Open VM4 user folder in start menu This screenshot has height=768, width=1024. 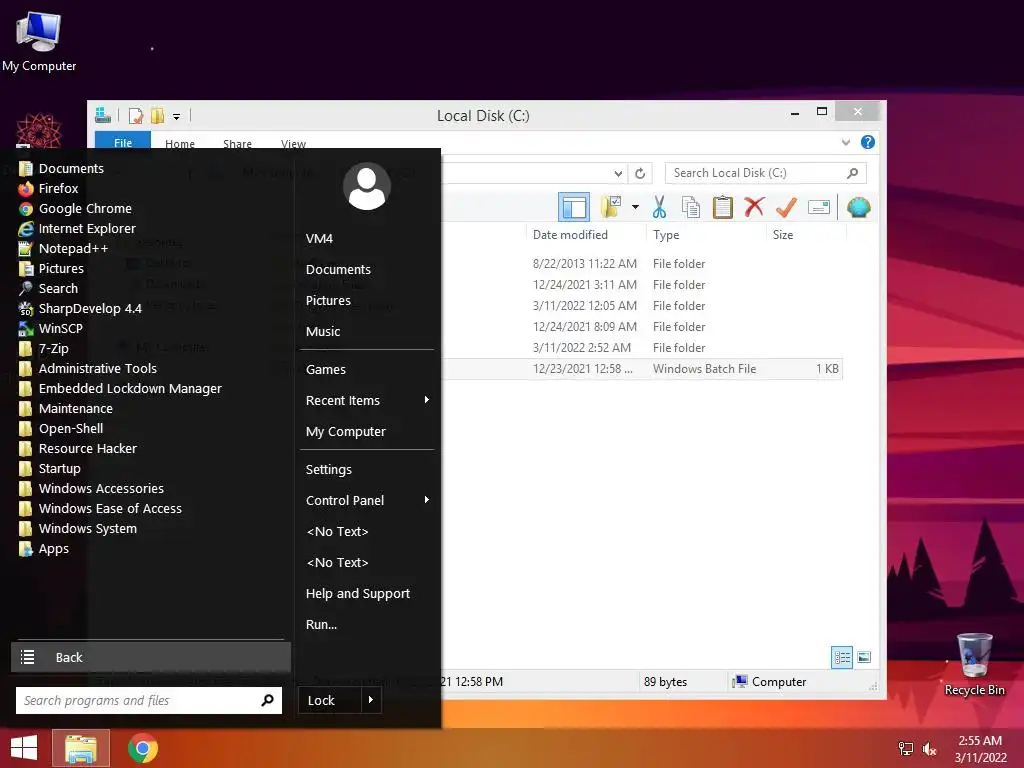(x=319, y=239)
